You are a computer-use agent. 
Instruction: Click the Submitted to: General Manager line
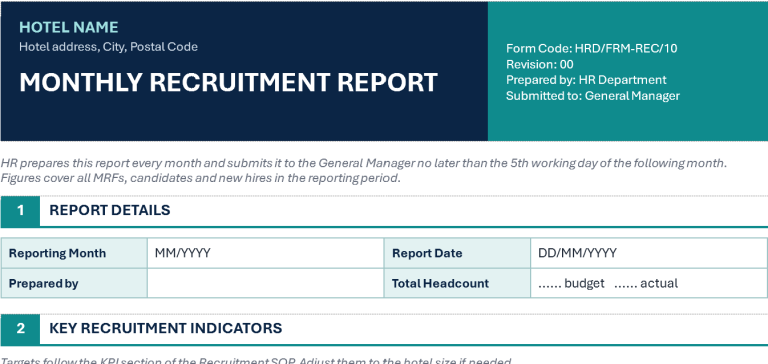[x=593, y=96]
